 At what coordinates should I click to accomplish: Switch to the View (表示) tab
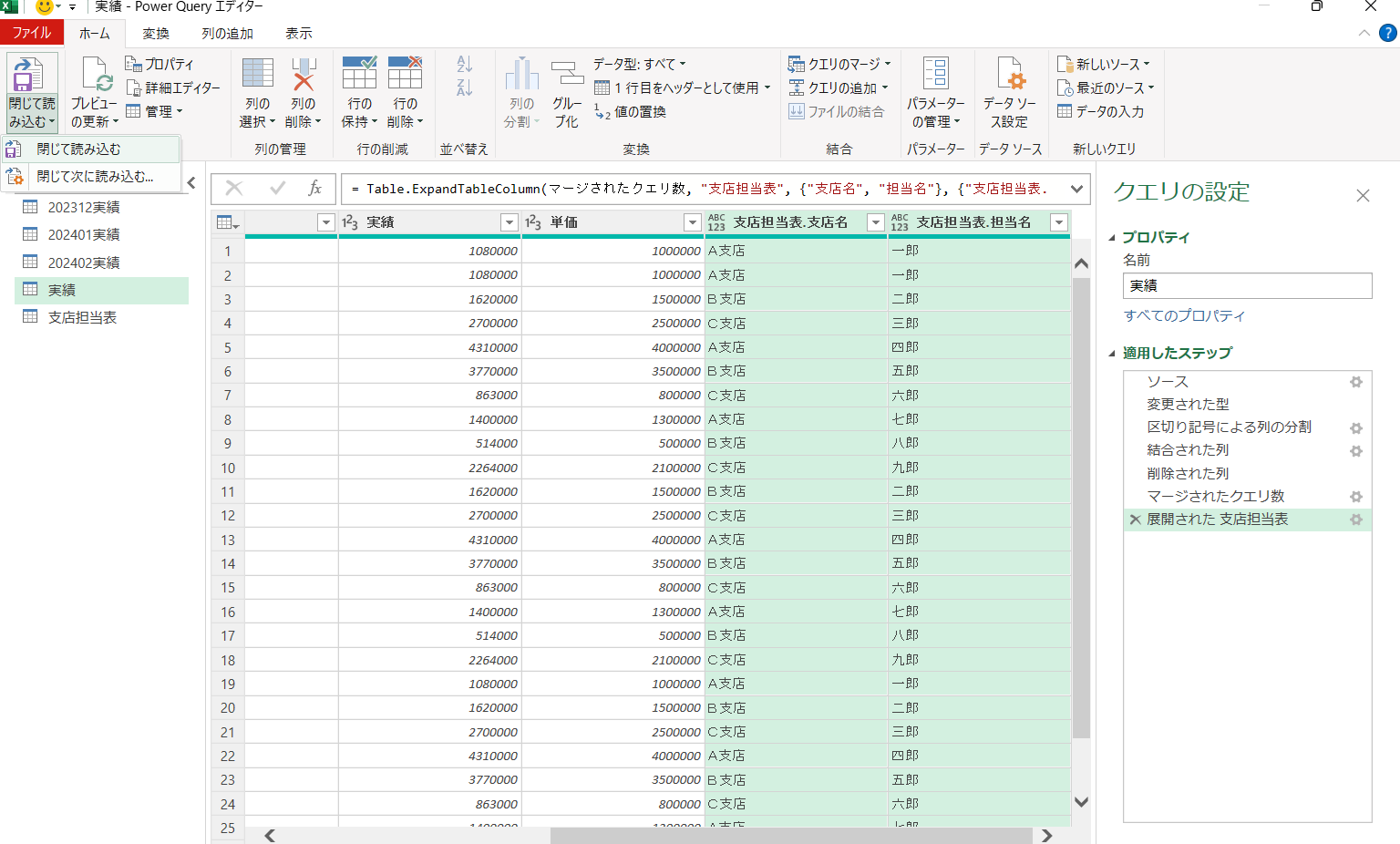click(299, 33)
